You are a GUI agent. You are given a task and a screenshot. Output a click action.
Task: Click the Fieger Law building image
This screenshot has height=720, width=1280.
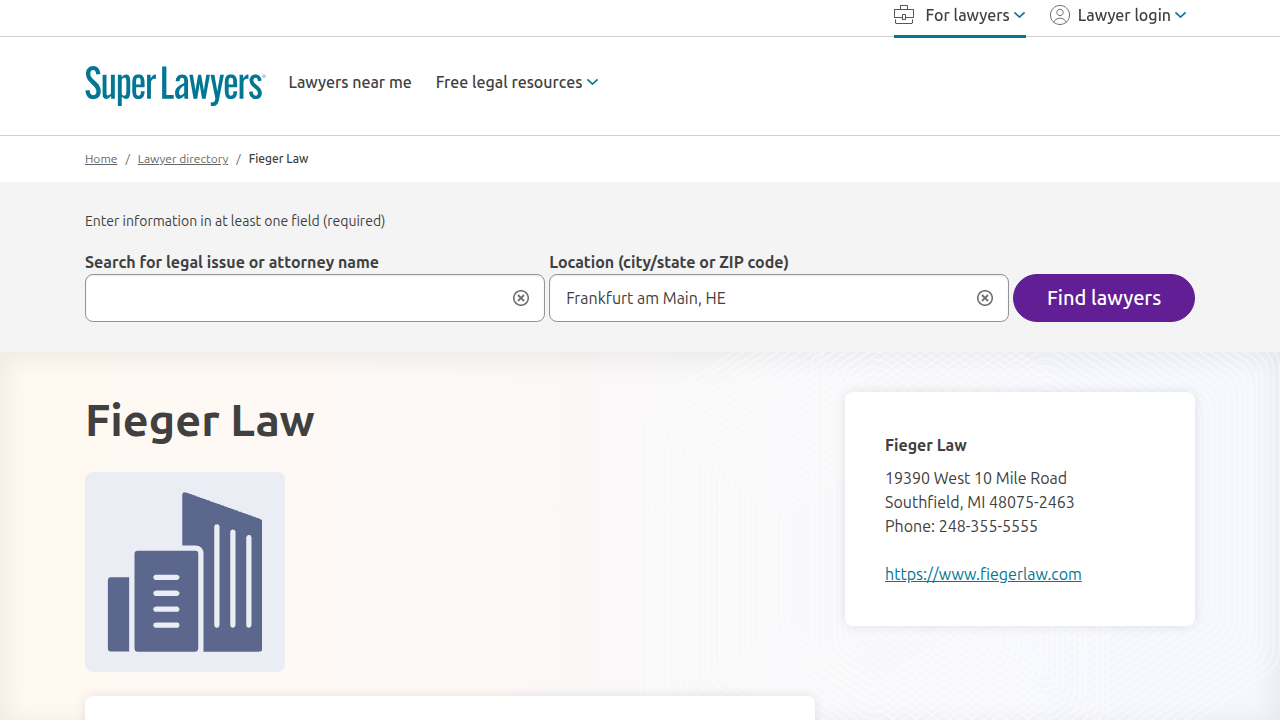(185, 572)
